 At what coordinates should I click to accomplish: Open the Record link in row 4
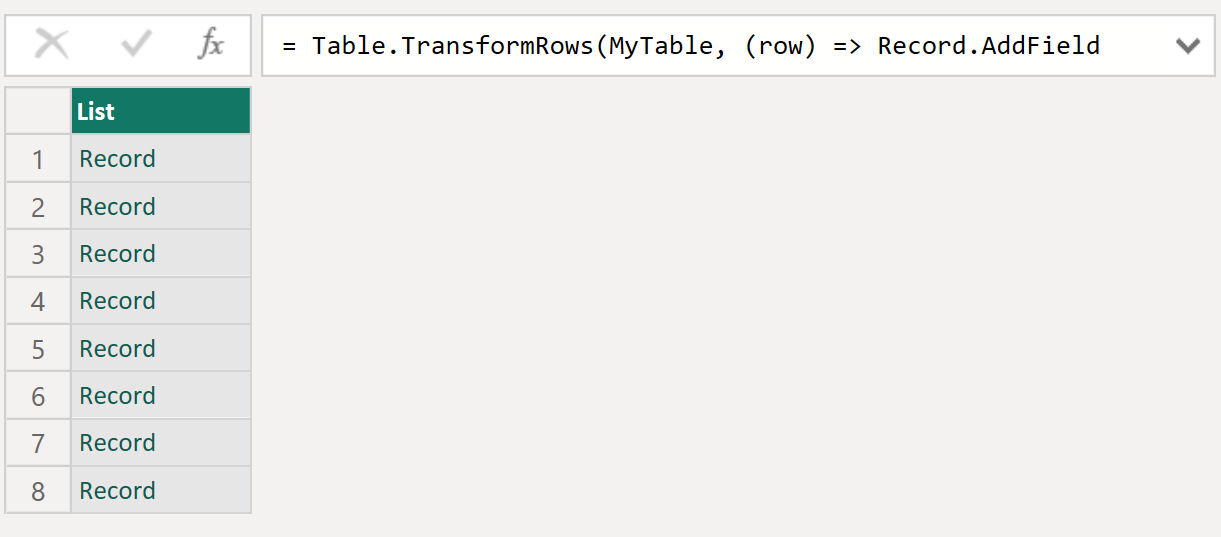118,301
